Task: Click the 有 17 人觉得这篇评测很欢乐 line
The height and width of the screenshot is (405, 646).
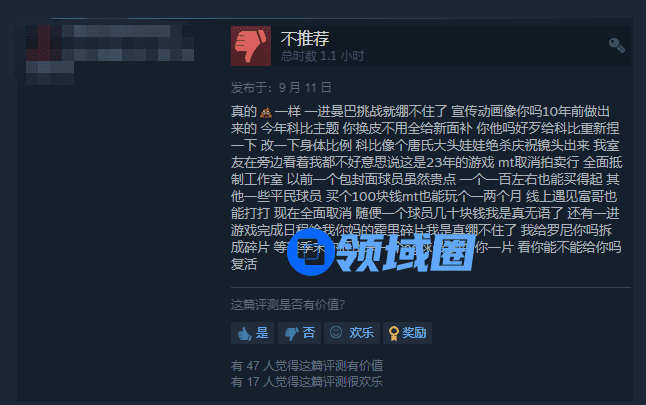Action: pyautogui.click(x=307, y=382)
